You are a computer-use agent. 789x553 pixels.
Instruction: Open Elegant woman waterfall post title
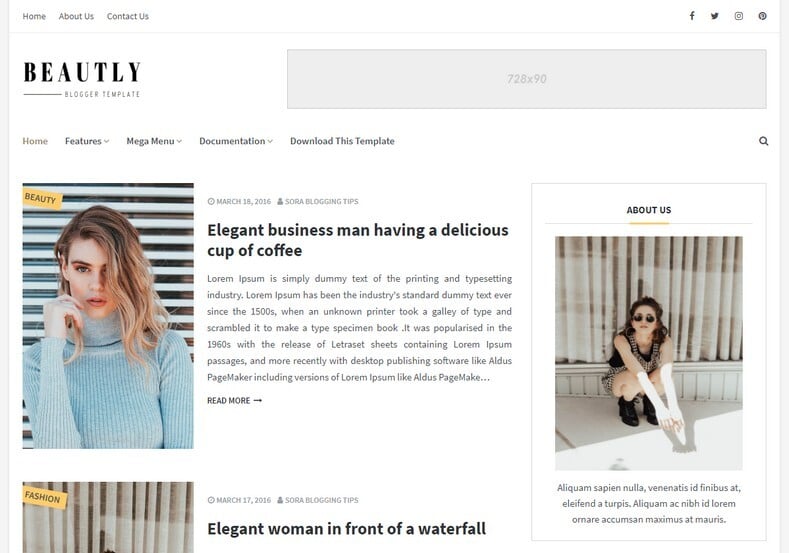(347, 528)
